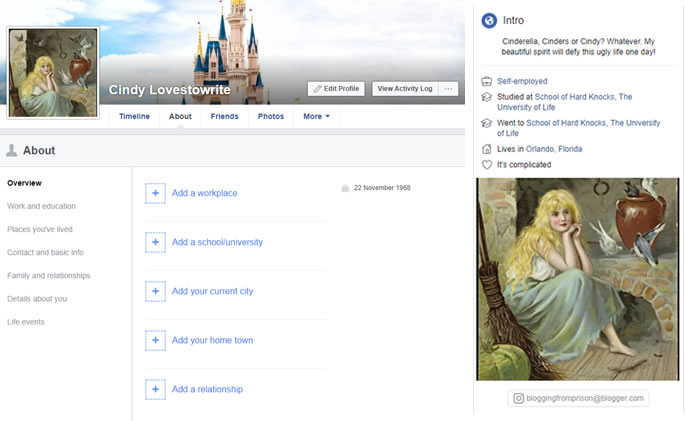Go to the Photos tab
The image size is (685, 421).
pyautogui.click(x=270, y=116)
